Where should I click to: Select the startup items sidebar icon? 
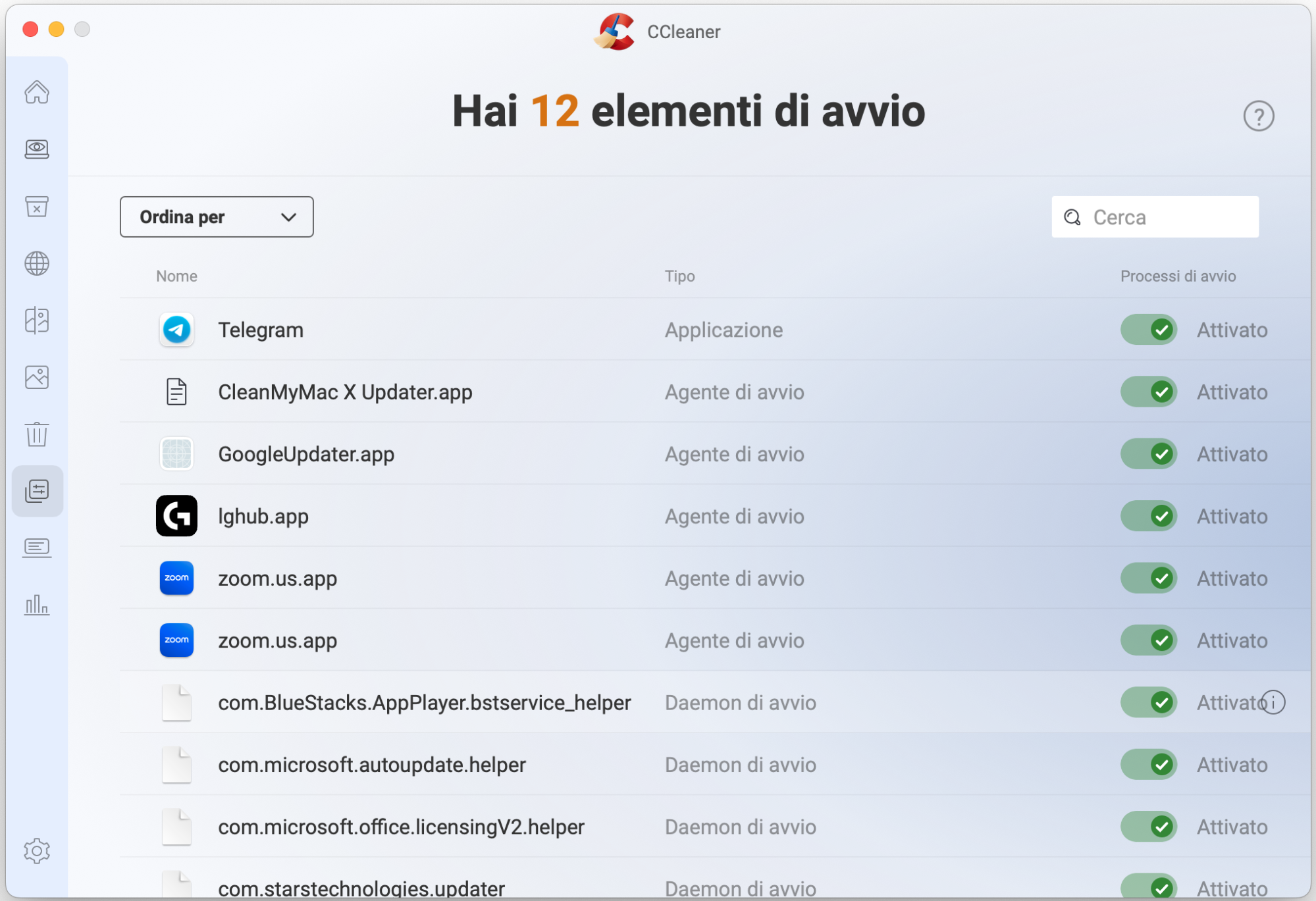pos(37,491)
